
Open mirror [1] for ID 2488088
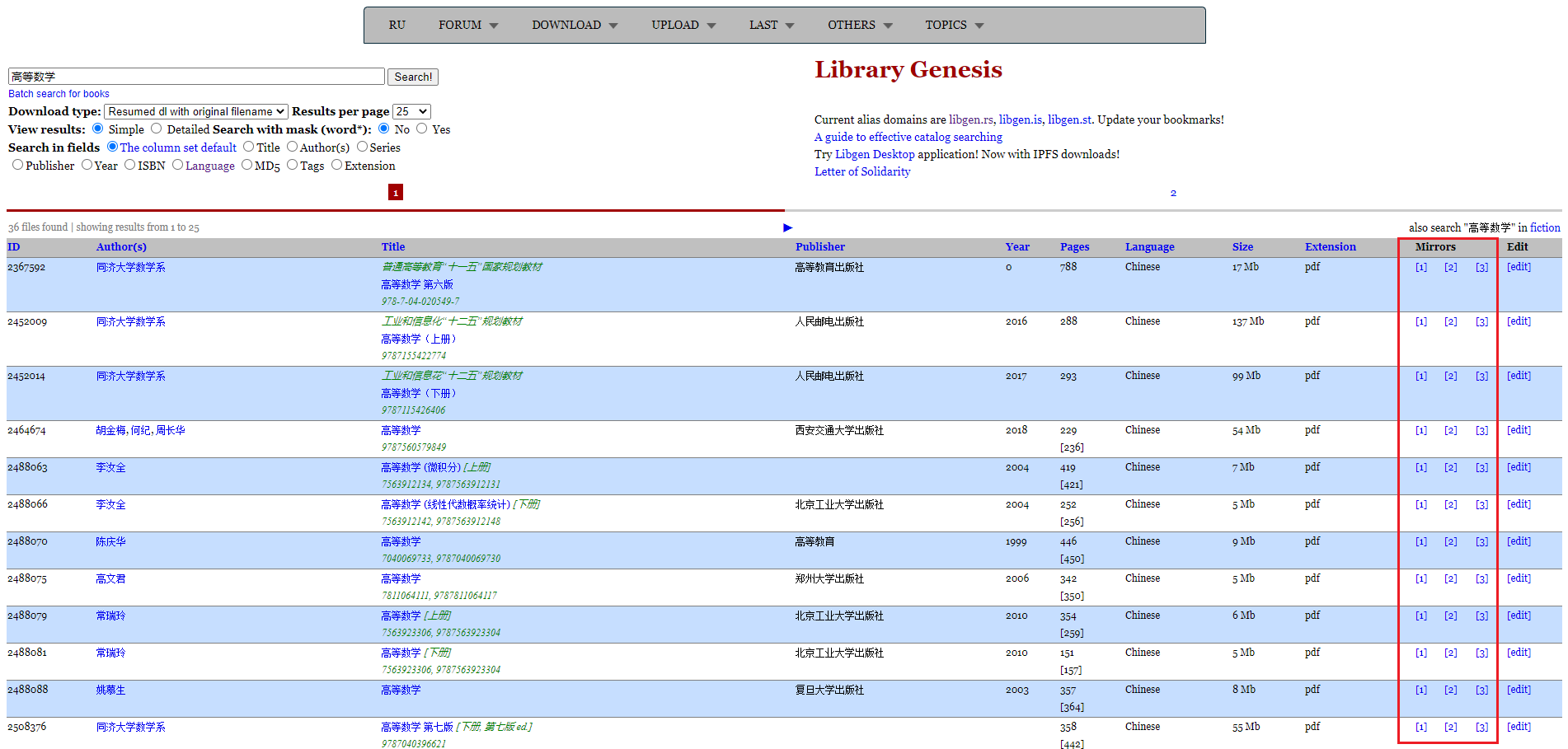pyautogui.click(x=1421, y=690)
